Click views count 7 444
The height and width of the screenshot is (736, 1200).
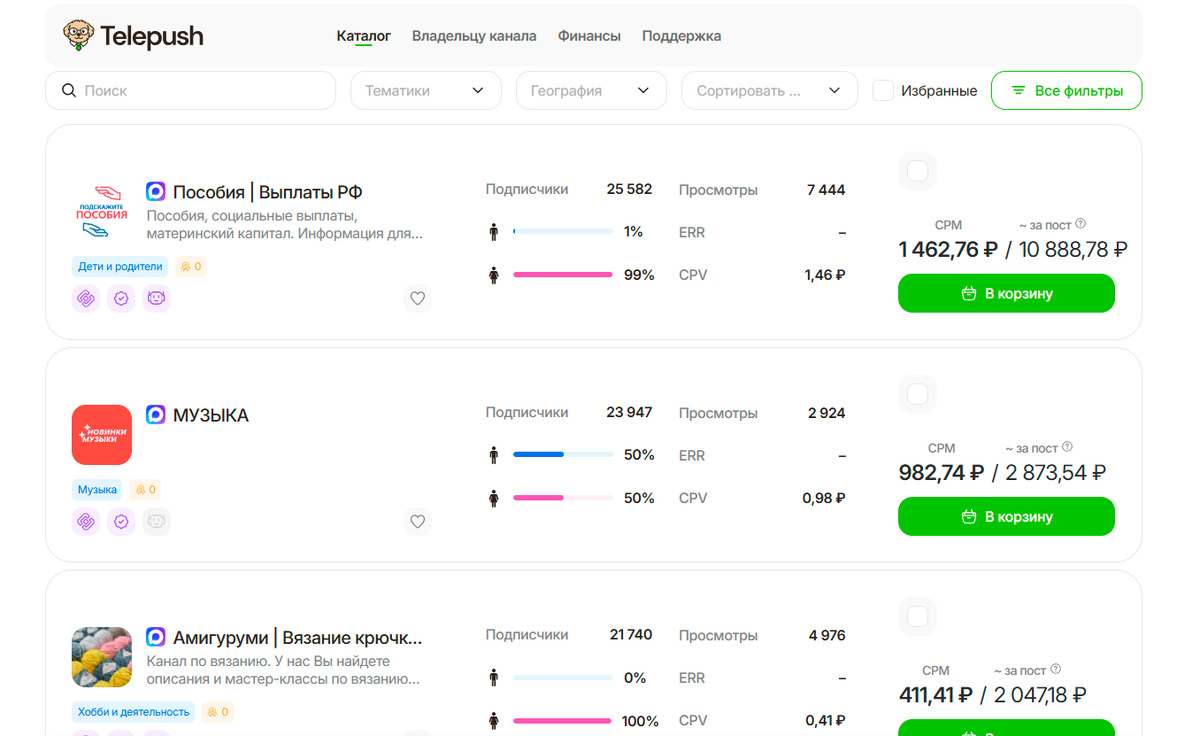tap(826, 189)
